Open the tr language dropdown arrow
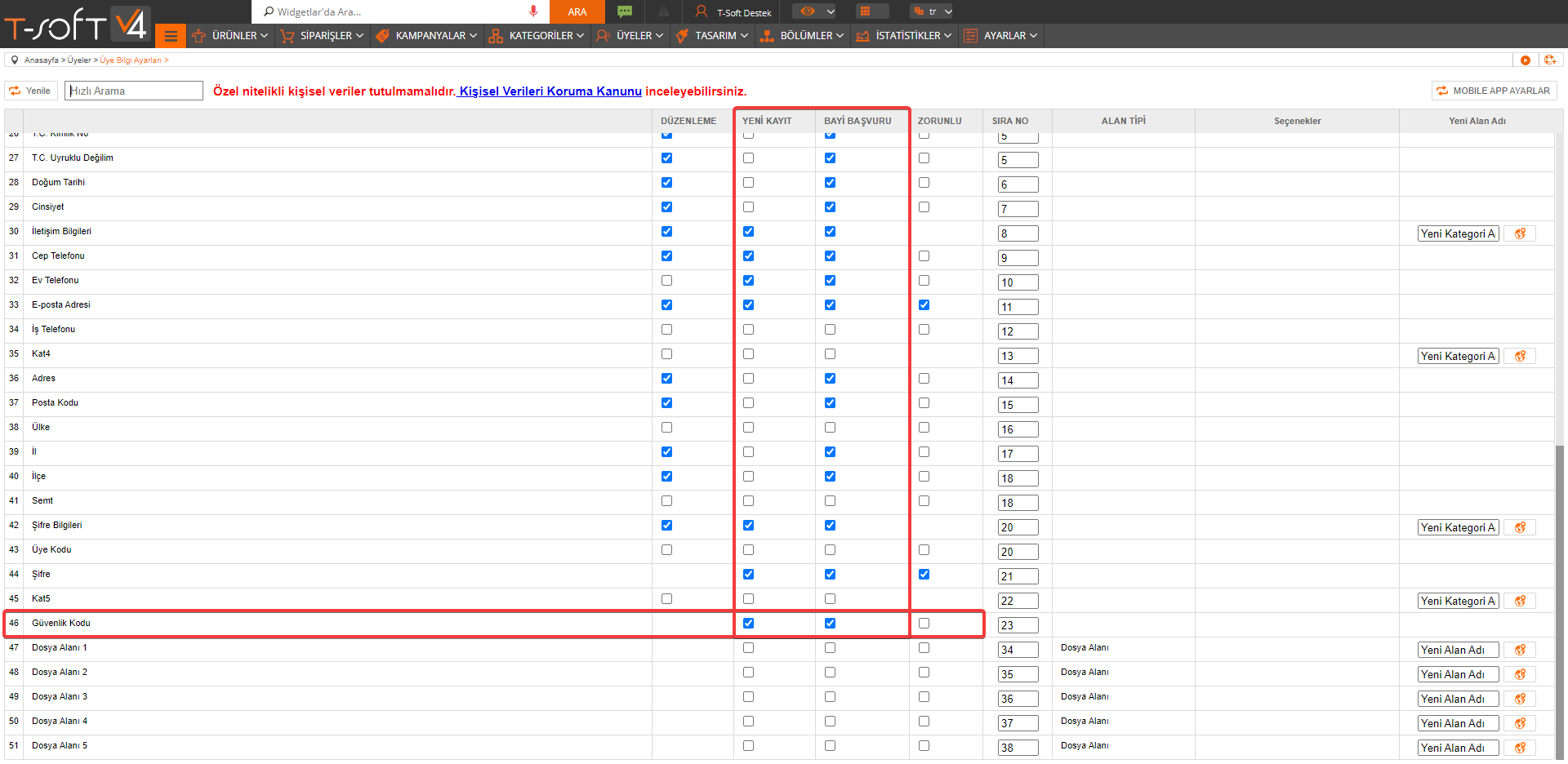 [948, 11]
